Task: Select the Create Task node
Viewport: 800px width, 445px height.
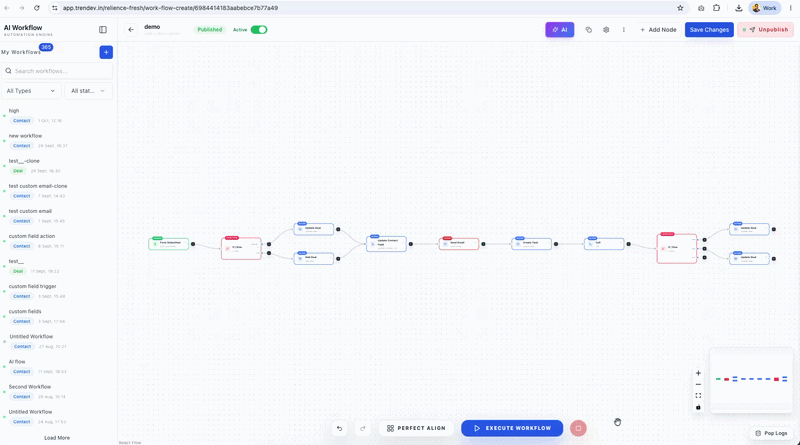Action: pos(531,244)
